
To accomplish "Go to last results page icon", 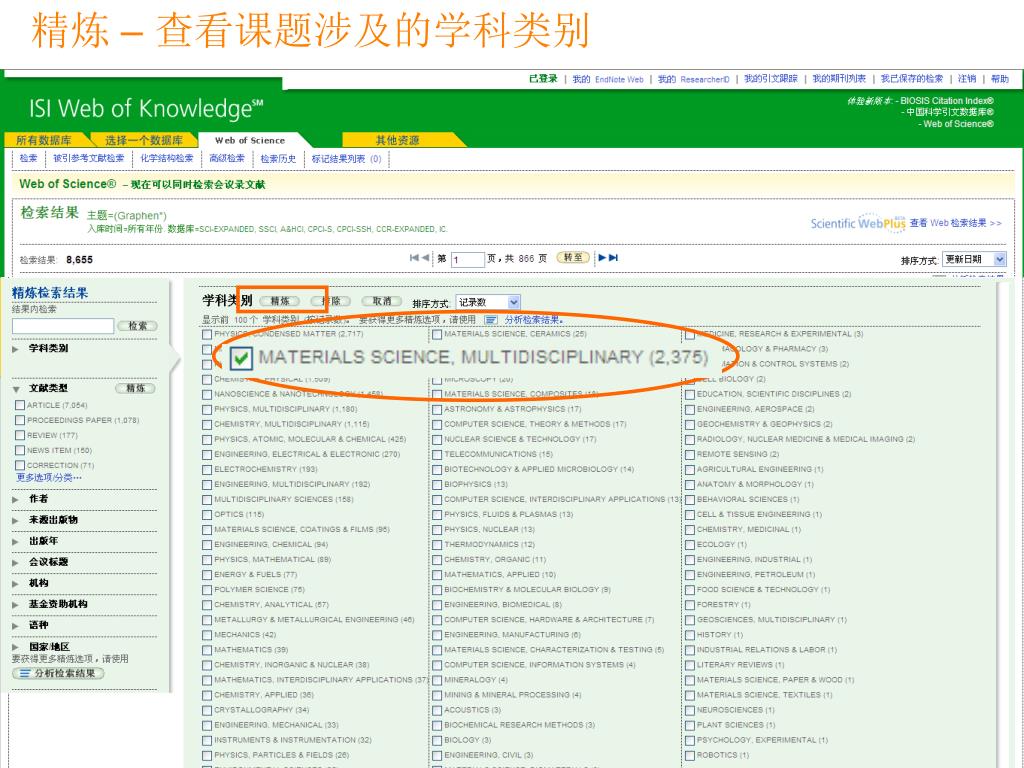I will pyautogui.click(x=613, y=258).
